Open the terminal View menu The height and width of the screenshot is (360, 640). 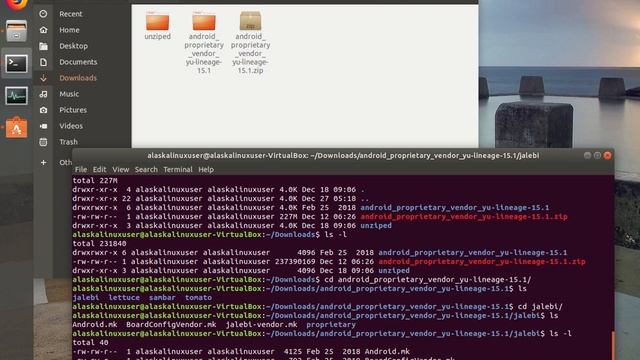pyautogui.click(x=120, y=169)
